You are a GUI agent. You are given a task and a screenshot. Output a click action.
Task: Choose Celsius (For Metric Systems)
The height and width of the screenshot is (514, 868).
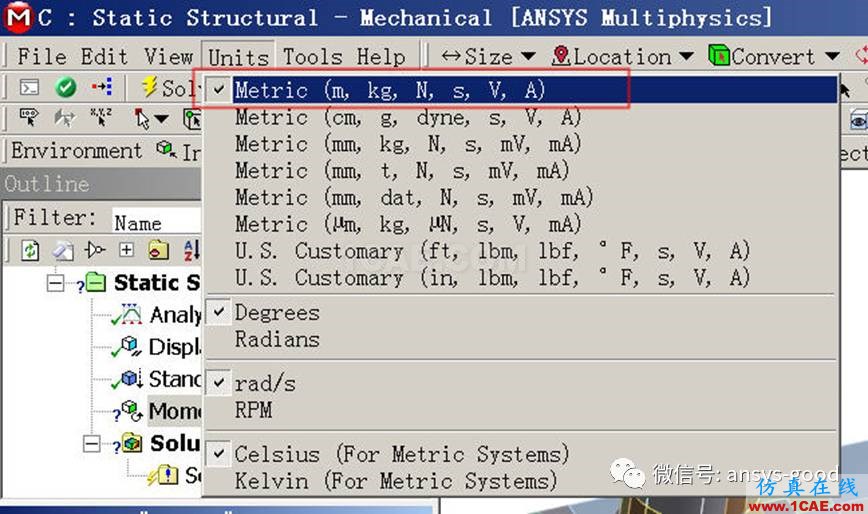click(x=520, y=454)
